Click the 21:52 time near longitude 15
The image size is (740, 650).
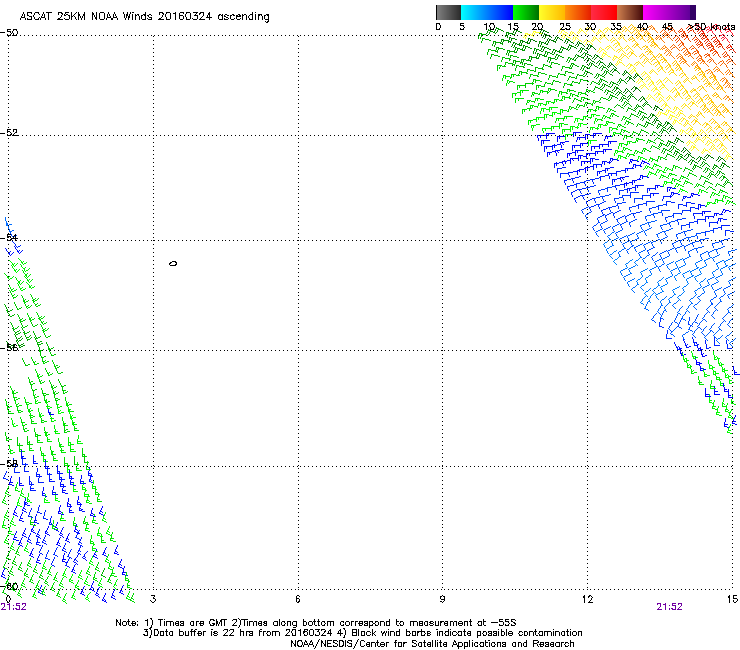tap(669, 607)
